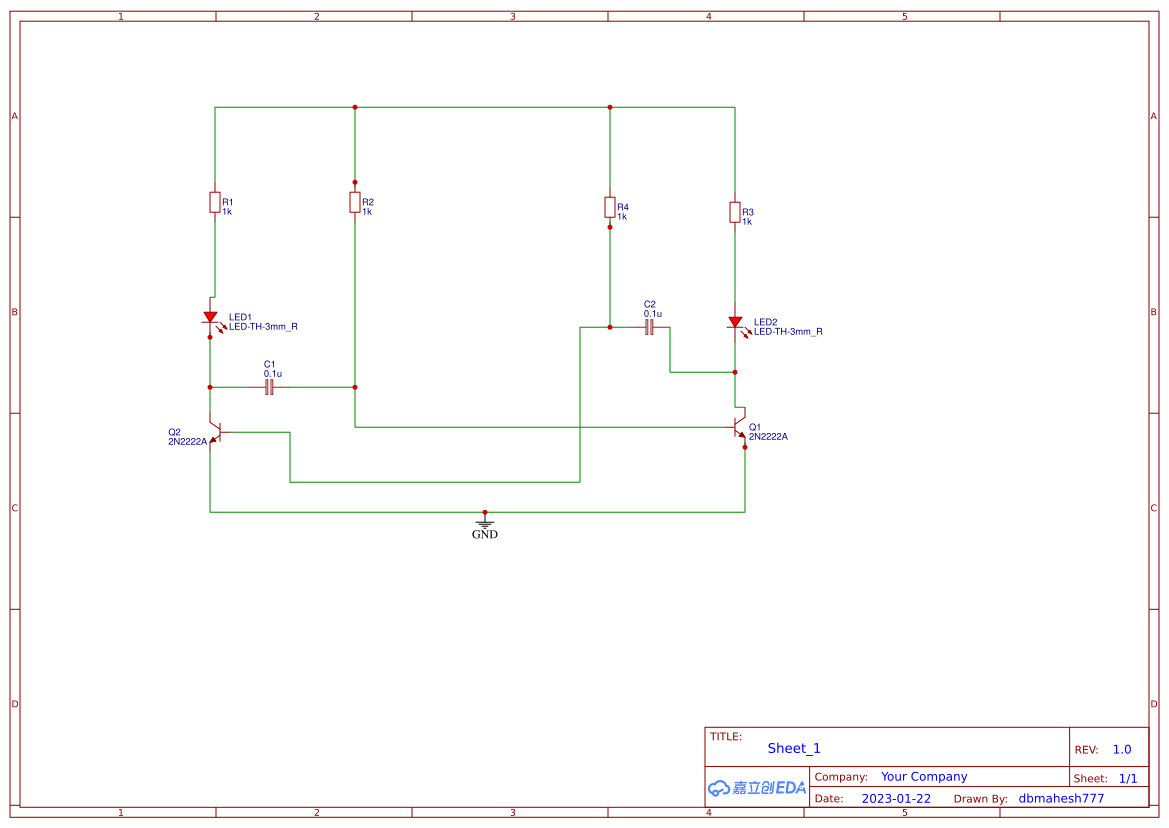
Task: Select the R1 resistor symbol
Action: click(x=213, y=202)
